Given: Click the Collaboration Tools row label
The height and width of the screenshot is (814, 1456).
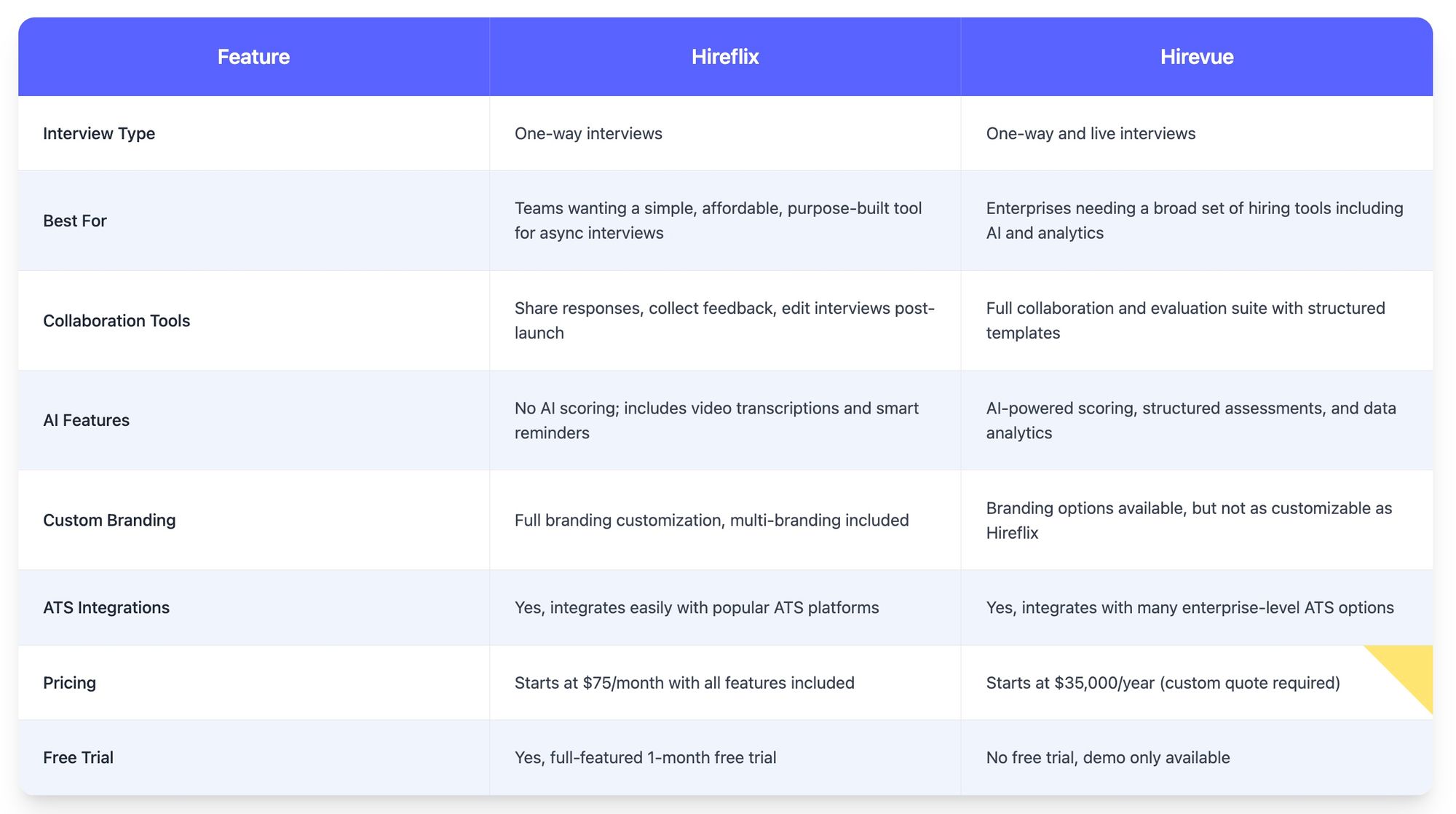Looking at the screenshot, I should coord(116,320).
